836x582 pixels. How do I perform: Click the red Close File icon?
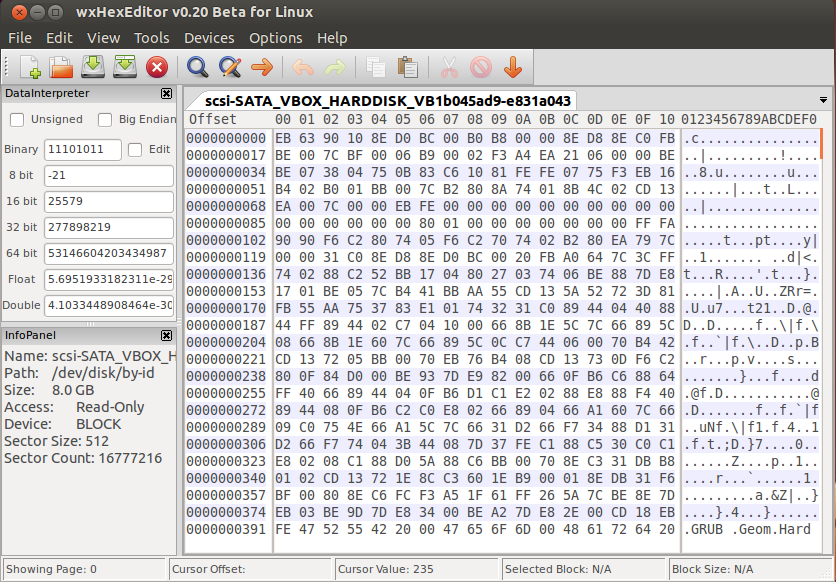tap(157, 67)
